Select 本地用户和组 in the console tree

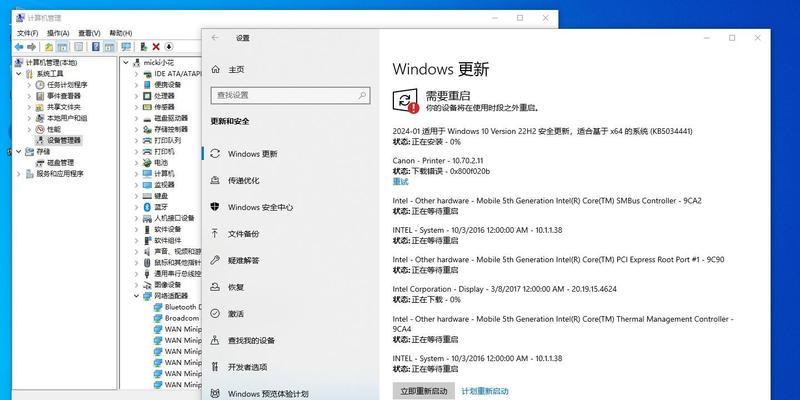(67, 118)
